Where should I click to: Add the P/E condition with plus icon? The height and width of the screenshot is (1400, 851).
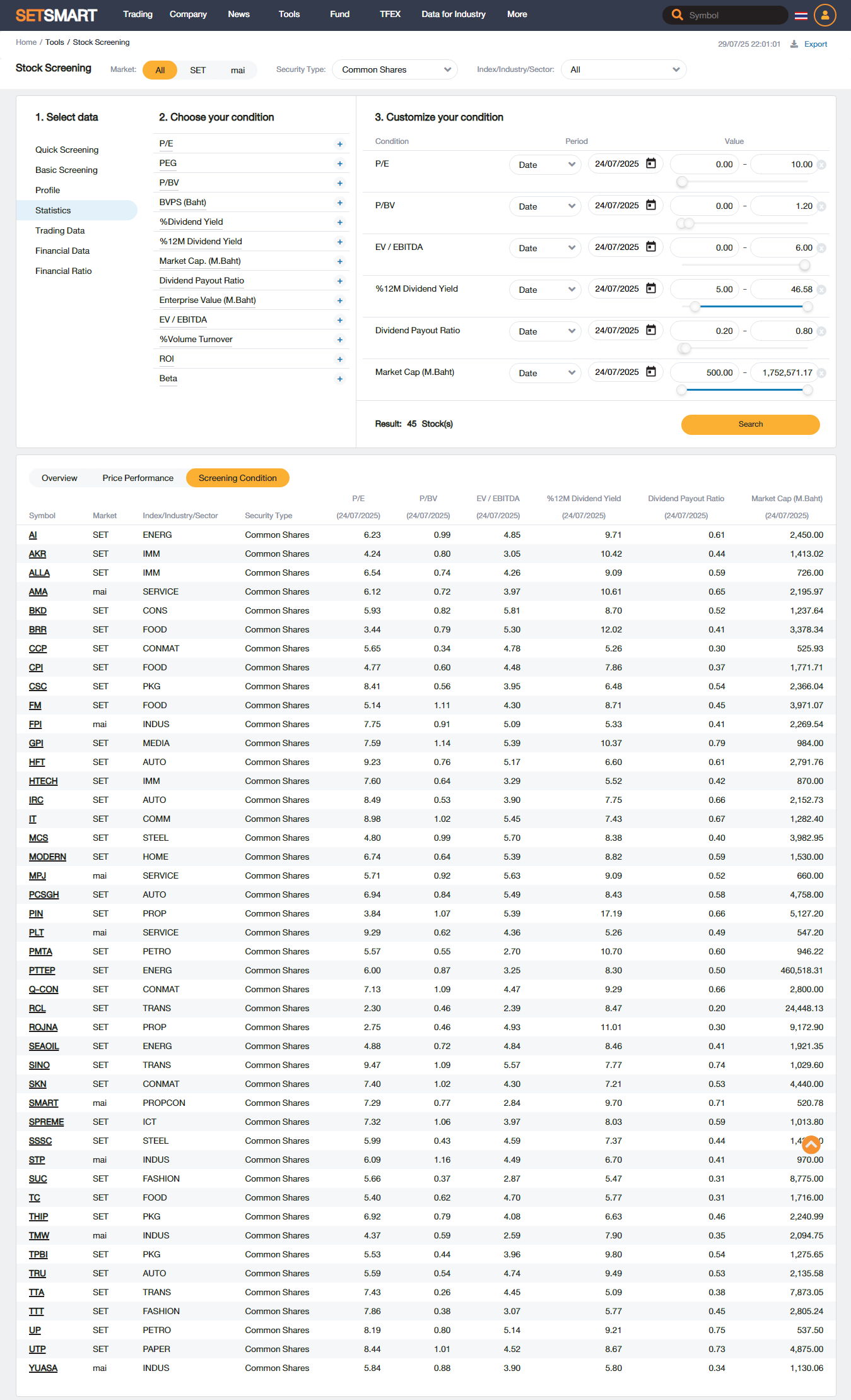point(340,144)
